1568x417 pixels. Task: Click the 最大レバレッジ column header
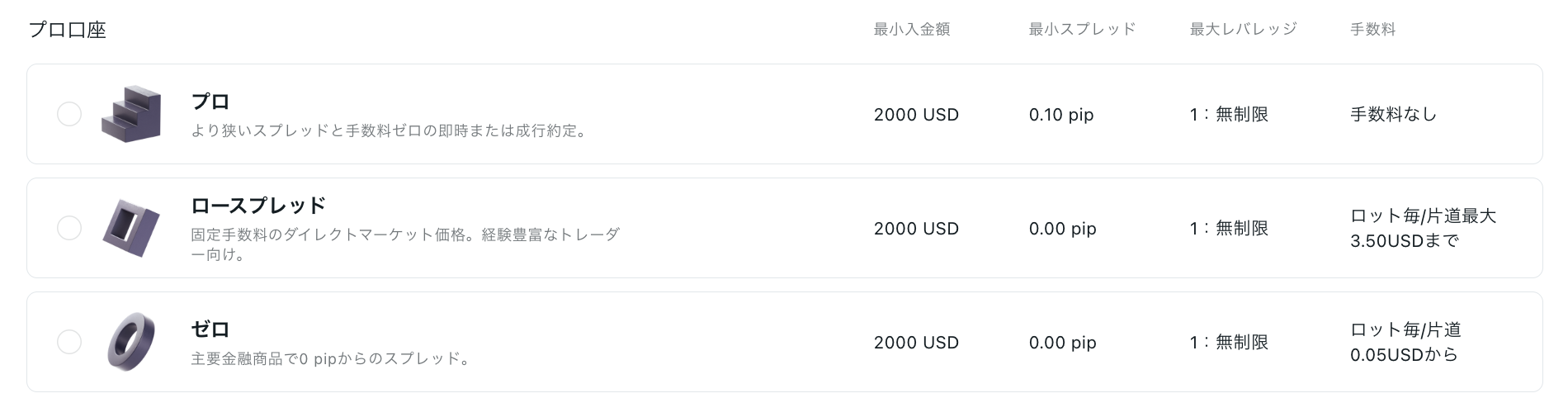pyautogui.click(x=1244, y=29)
